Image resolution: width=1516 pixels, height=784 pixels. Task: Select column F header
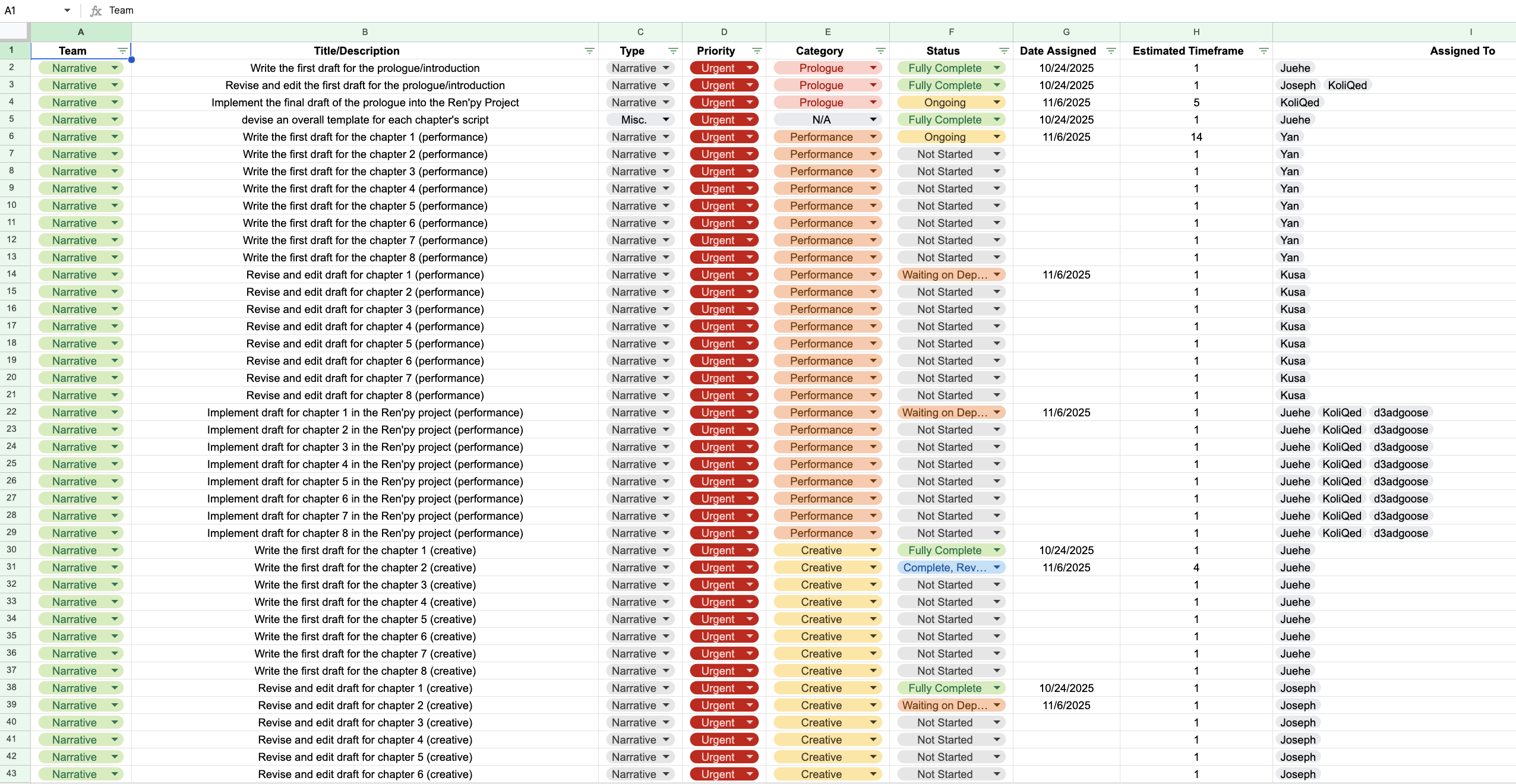tap(951, 32)
